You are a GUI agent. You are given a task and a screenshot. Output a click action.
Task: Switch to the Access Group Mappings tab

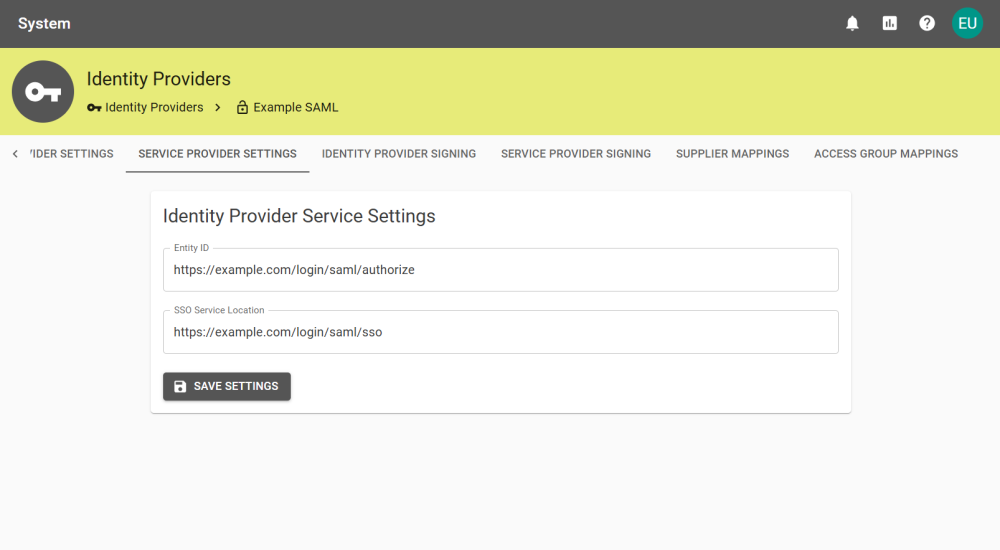[886, 154]
